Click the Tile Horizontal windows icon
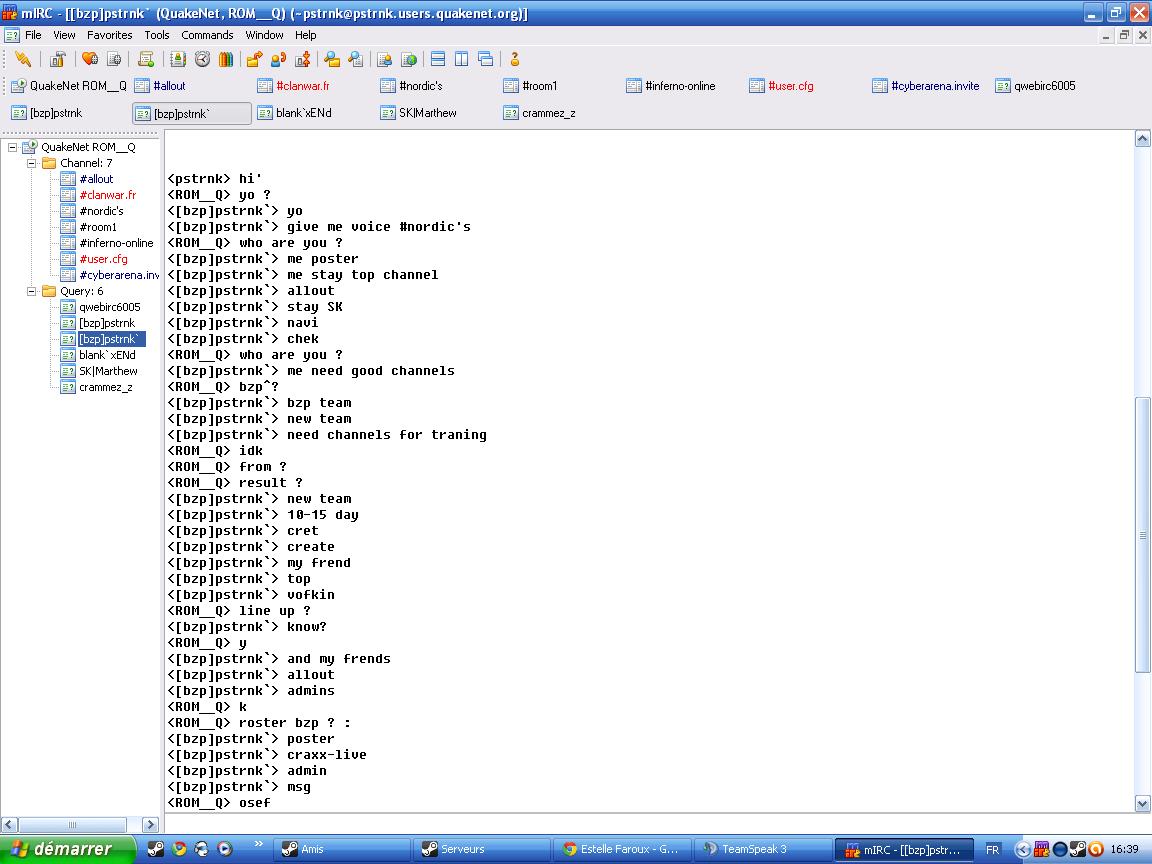Viewport: 1152px width, 864px height. coord(437,59)
